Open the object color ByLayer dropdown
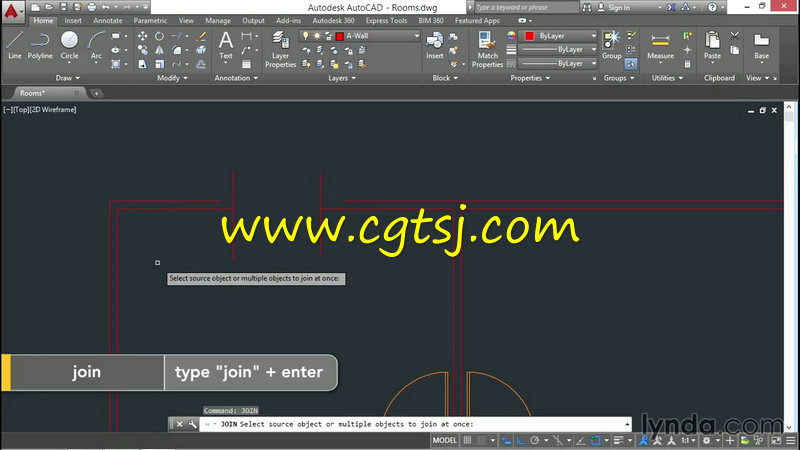The width and height of the screenshot is (800, 450). 593,36
